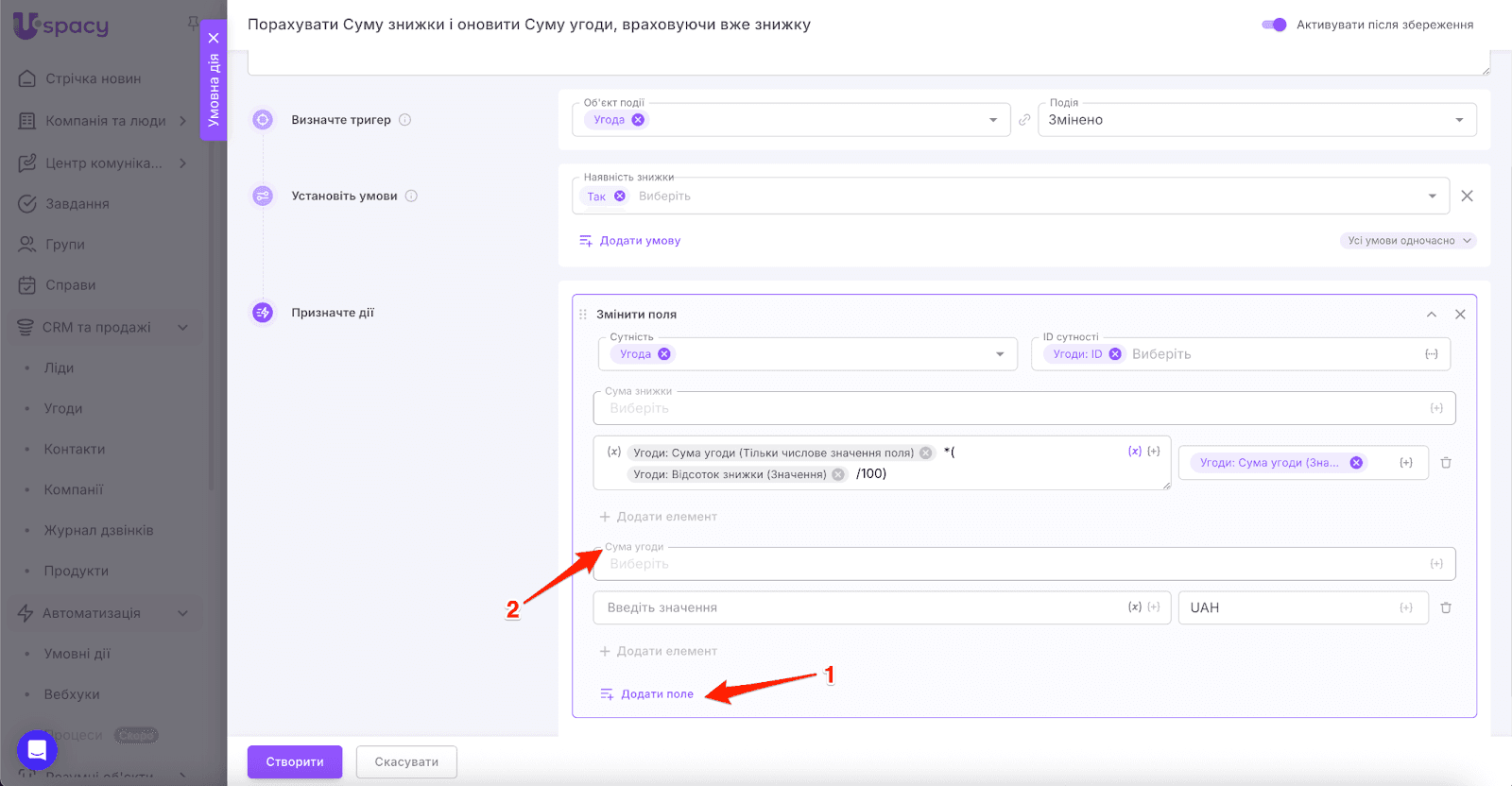1512x786 pixels.
Task: Click trash icon next to UAH field
Action: click(x=1445, y=607)
